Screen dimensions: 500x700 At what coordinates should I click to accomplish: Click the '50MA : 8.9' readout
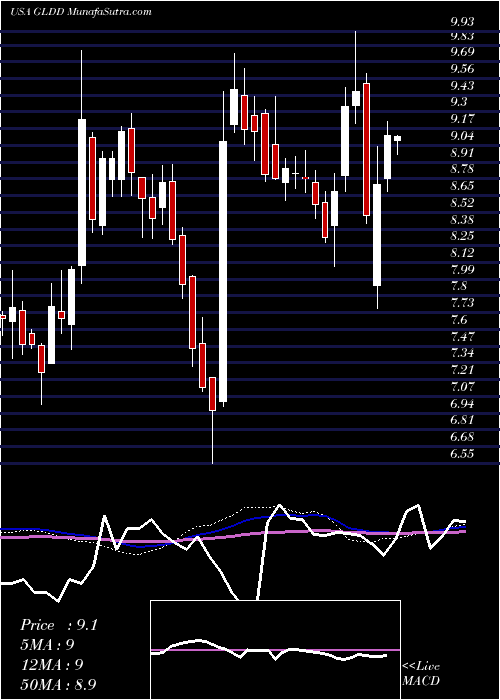[59, 685]
